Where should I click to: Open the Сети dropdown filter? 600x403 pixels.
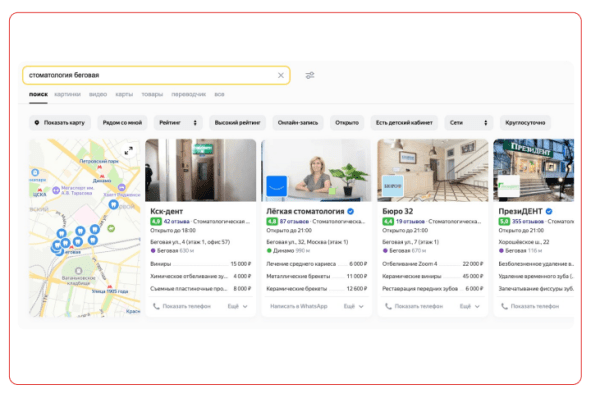(470, 122)
